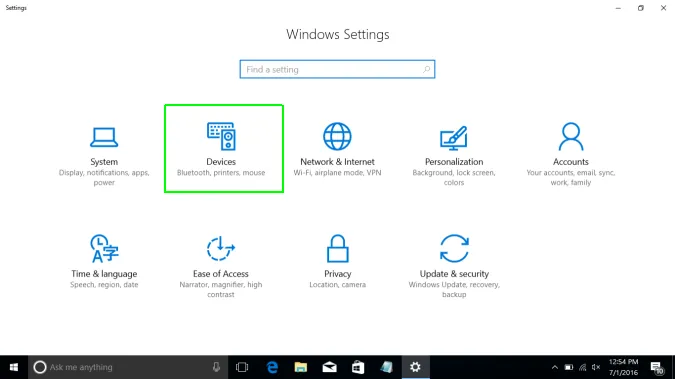Click the Cortana microphone icon
This screenshot has height=379, width=675.
click(x=216, y=367)
